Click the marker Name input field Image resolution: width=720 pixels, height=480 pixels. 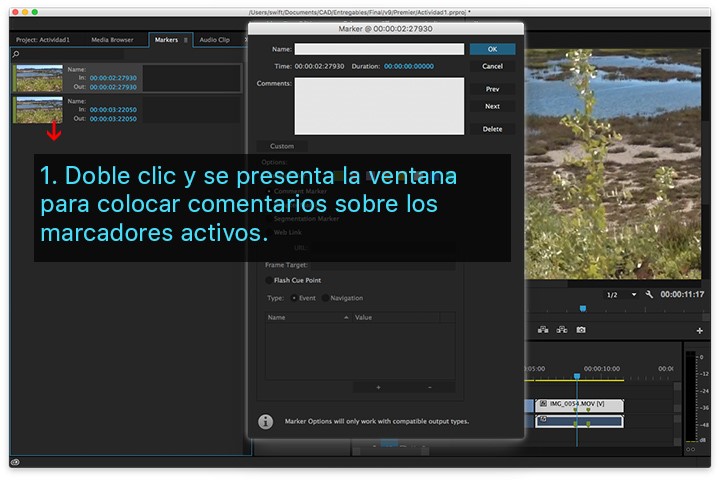point(379,49)
